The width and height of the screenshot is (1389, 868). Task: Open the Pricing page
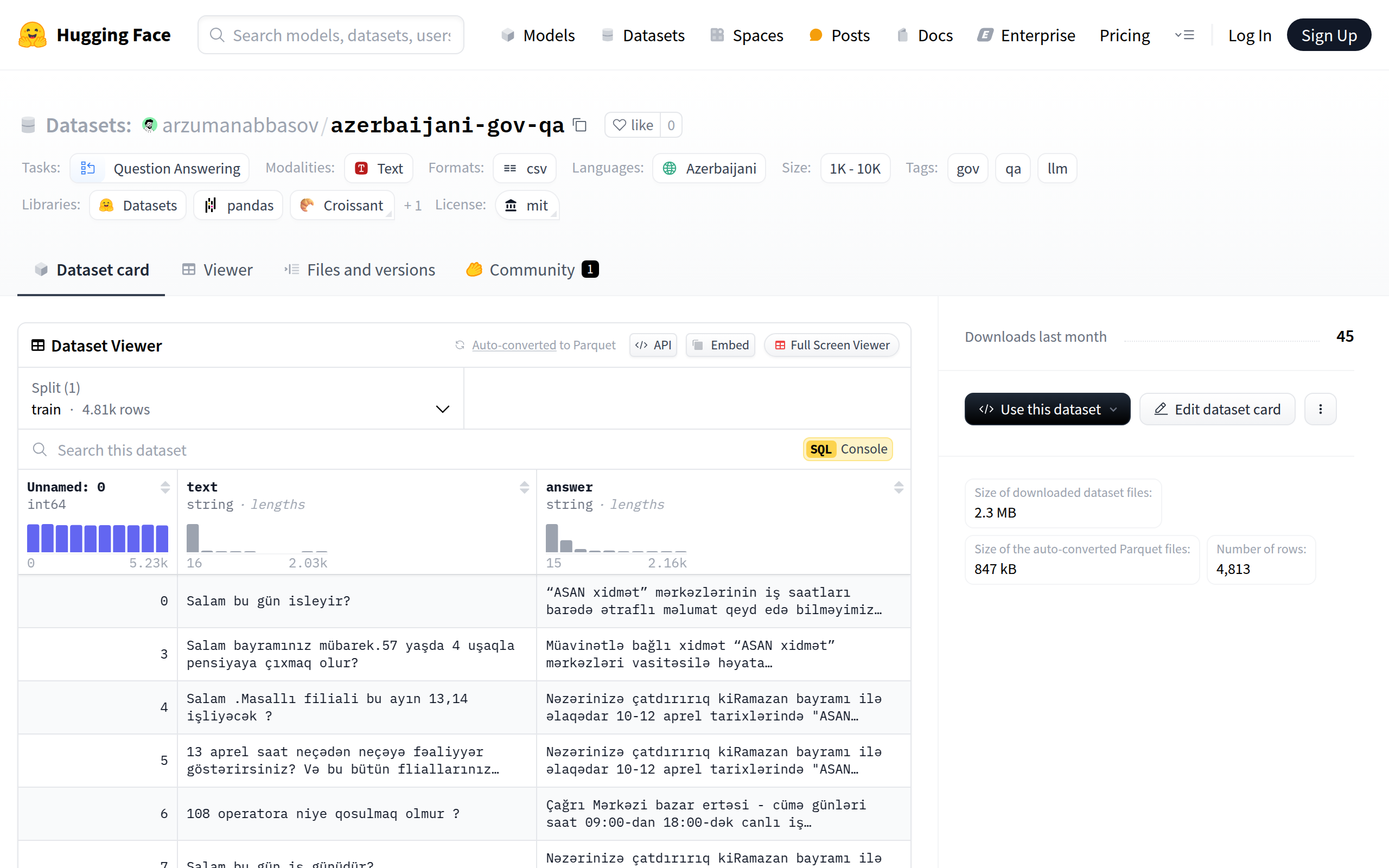(1124, 35)
